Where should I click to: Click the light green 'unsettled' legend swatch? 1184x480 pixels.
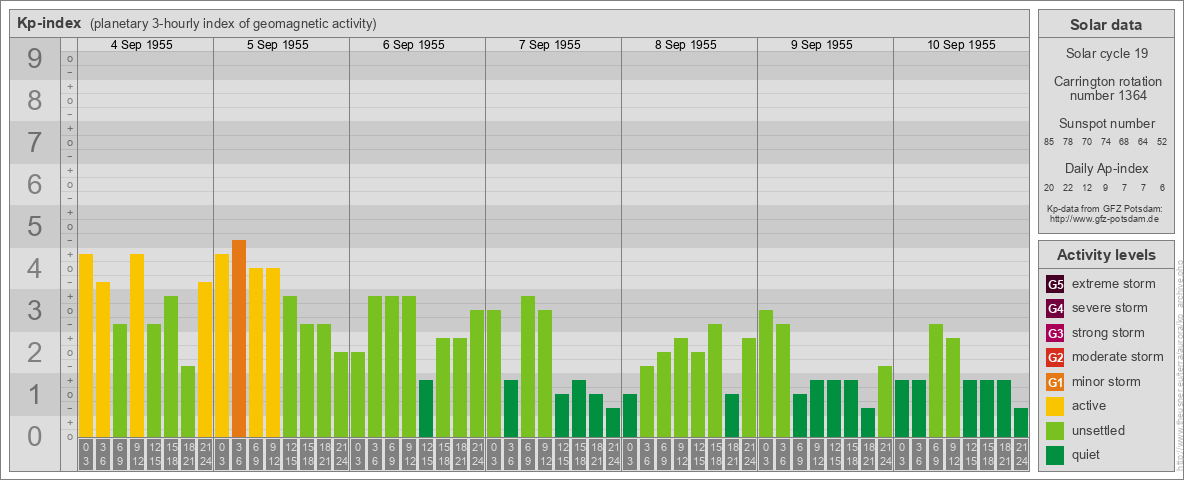tap(1055, 431)
